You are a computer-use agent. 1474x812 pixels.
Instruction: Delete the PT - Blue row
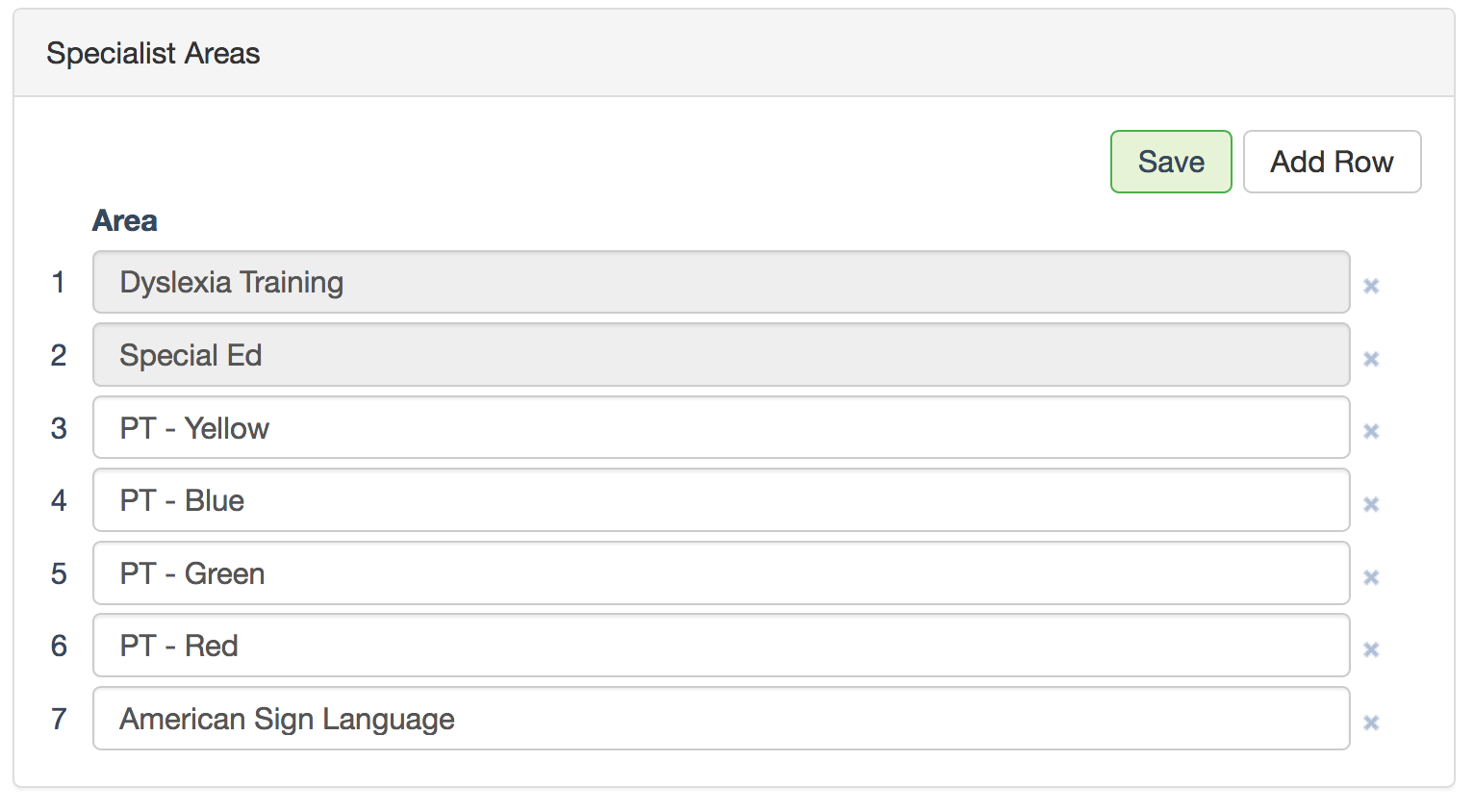(1371, 504)
